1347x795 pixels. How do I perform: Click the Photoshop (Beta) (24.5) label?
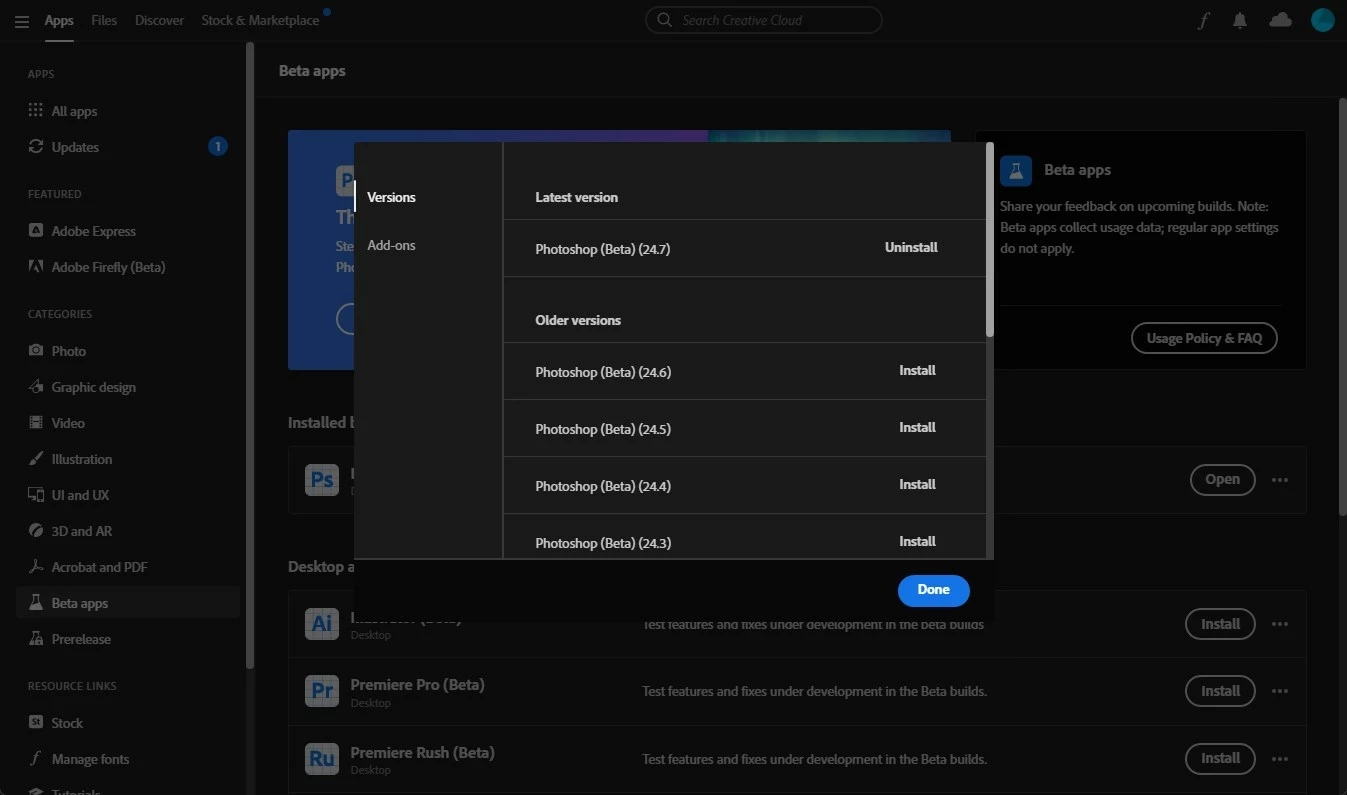[603, 429]
